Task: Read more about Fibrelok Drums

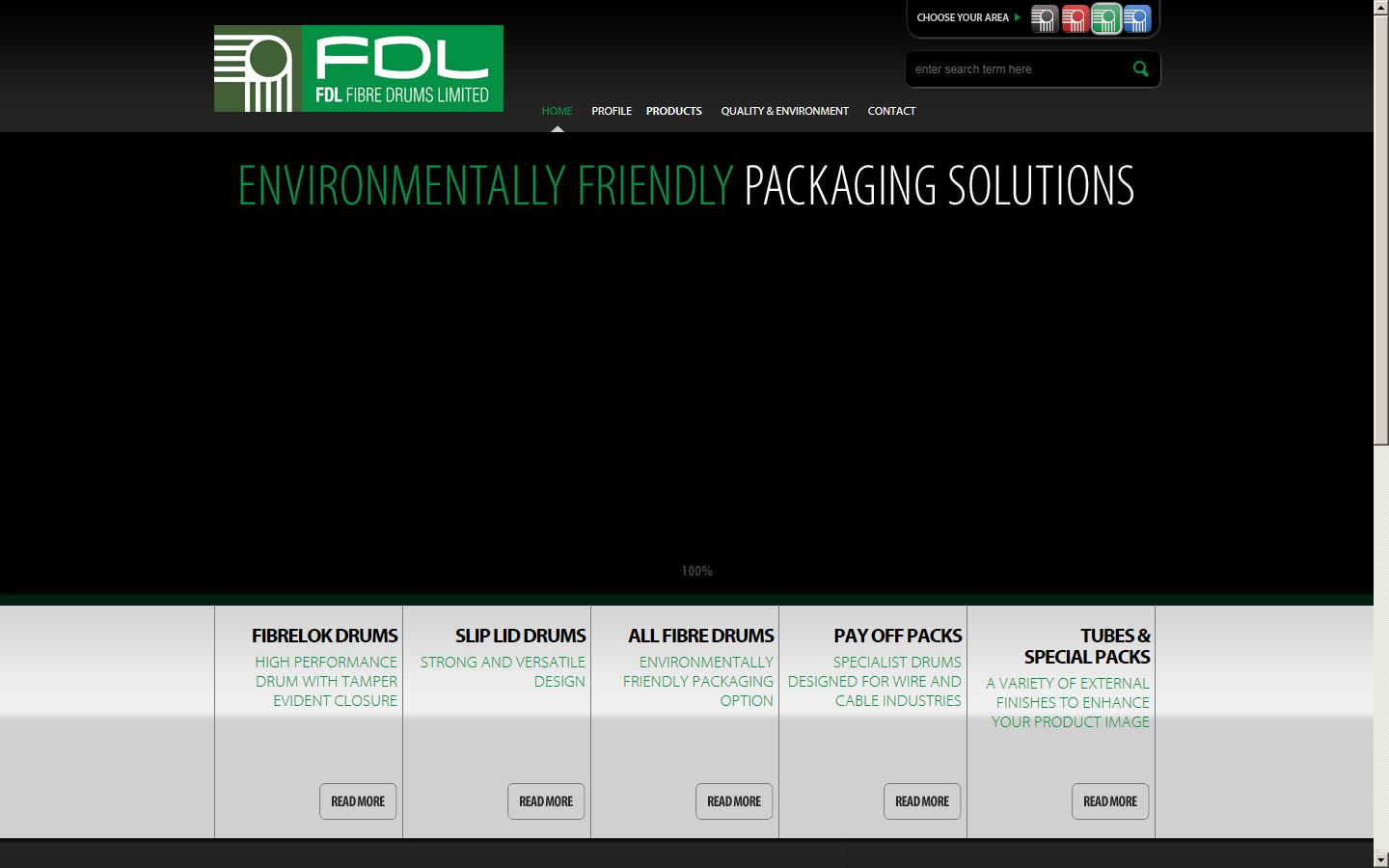Action: pyautogui.click(x=357, y=801)
